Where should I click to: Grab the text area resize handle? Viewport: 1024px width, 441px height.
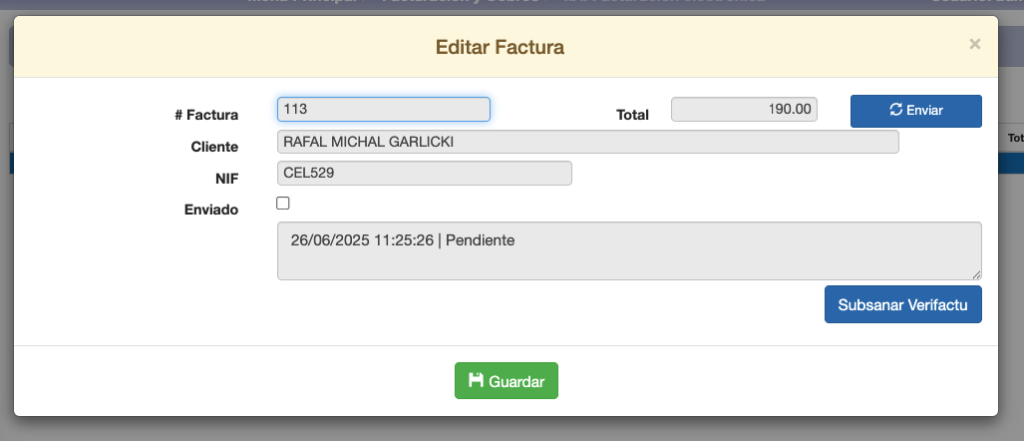point(976,274)
